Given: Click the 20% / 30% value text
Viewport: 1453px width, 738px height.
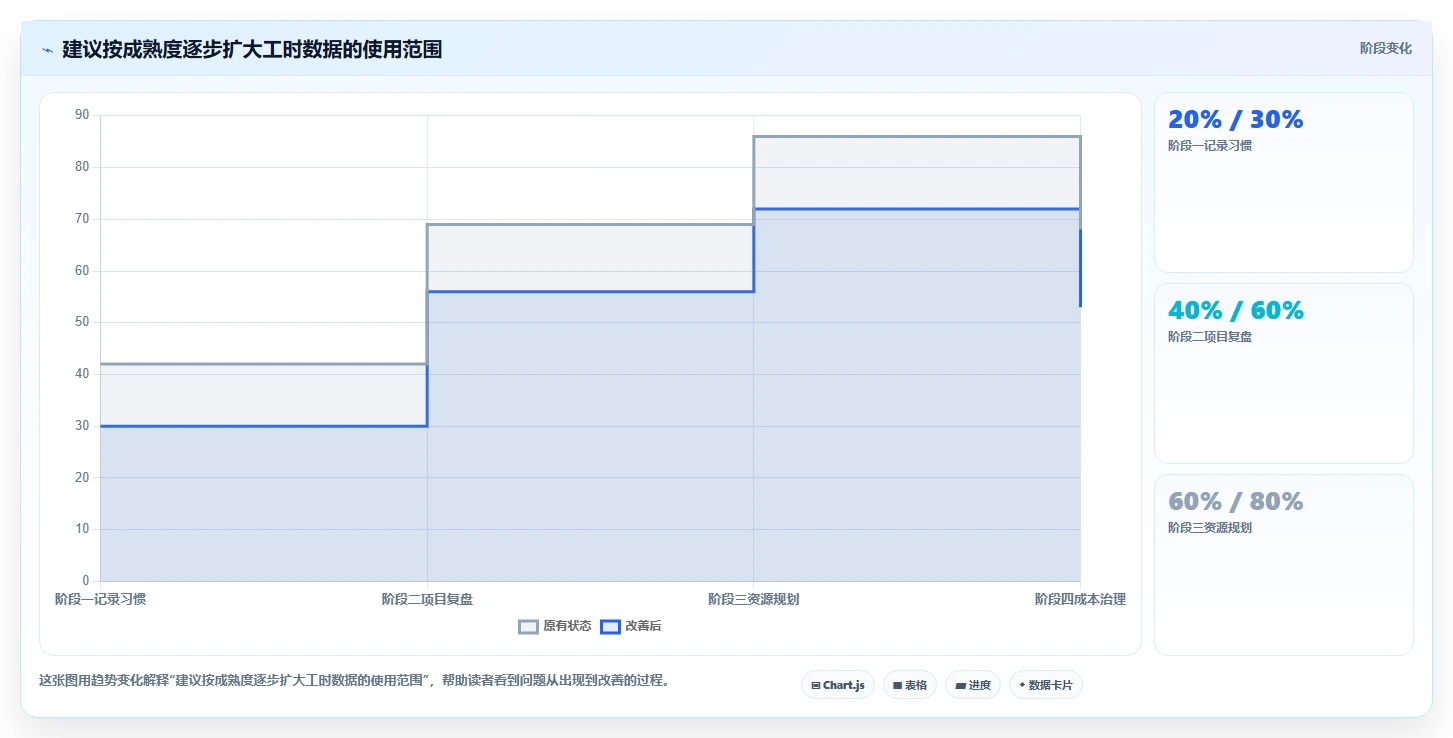Looking at the screenshot, I should pos(1236,119).
